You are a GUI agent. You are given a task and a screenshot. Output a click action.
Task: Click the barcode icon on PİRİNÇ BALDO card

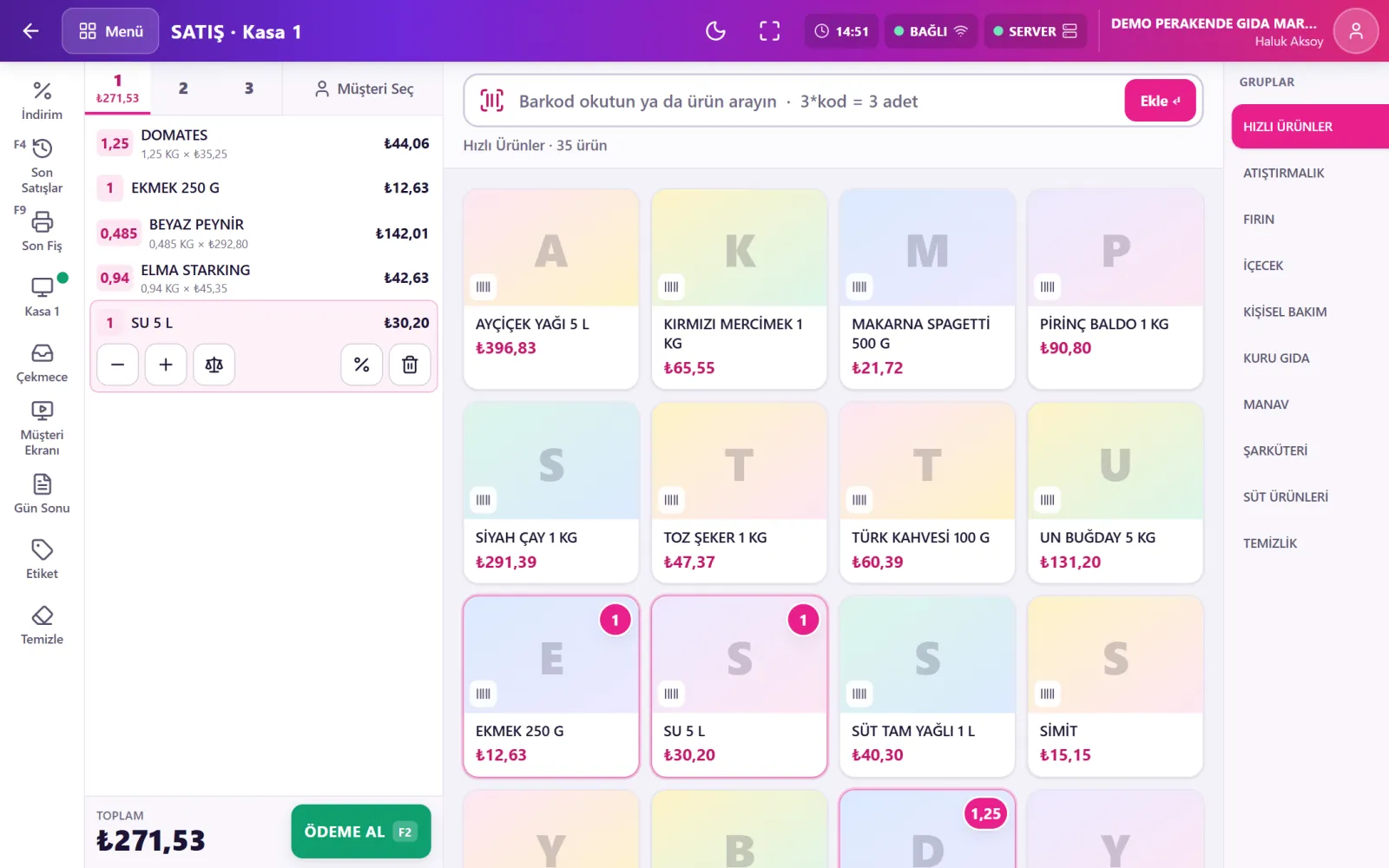[x=1048, y=286]
